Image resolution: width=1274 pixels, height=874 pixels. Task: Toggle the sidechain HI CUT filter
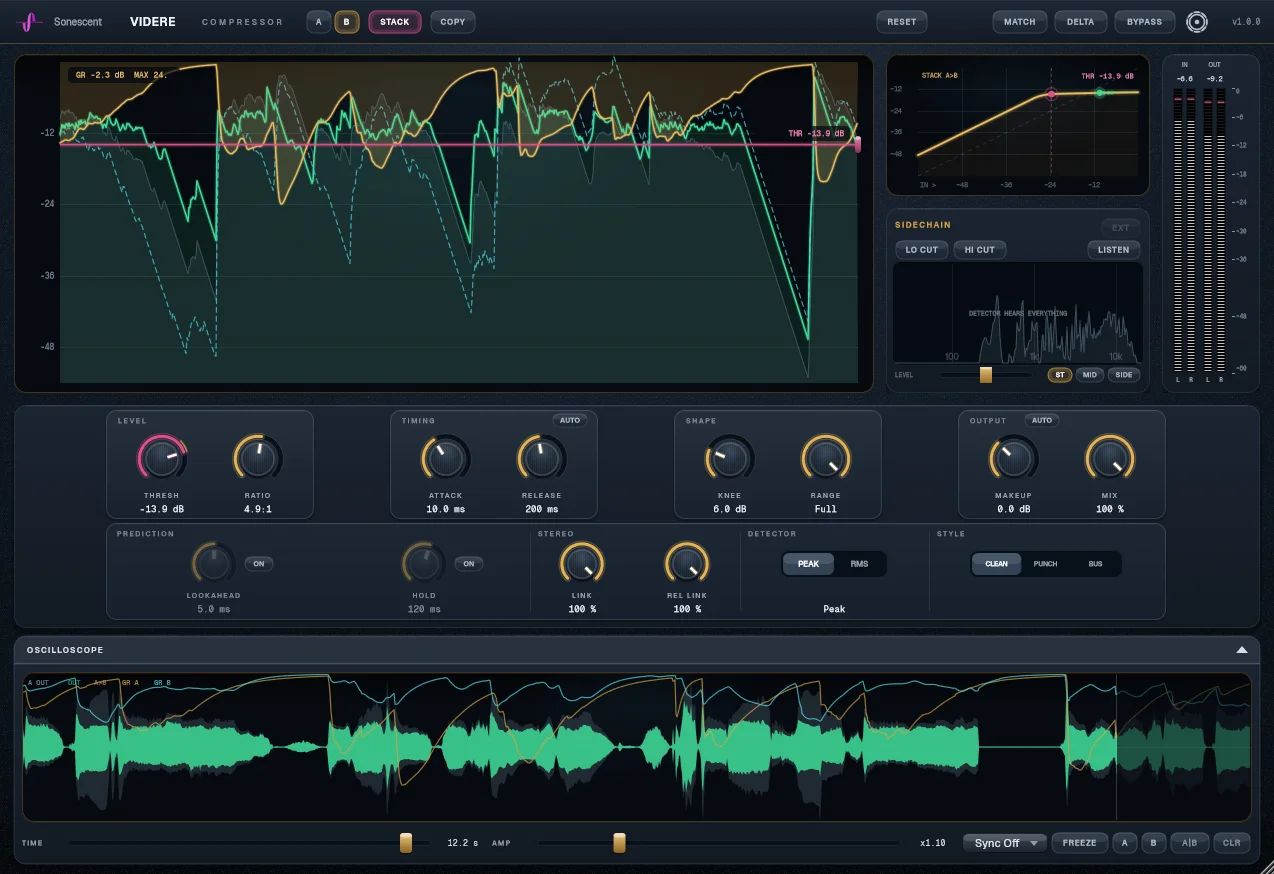tap(980, 250)
